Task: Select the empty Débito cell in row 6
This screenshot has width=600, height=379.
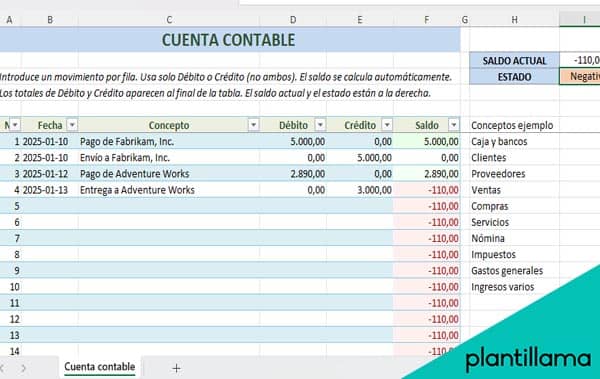Action: pyautogui.click(x=293, y=222)
